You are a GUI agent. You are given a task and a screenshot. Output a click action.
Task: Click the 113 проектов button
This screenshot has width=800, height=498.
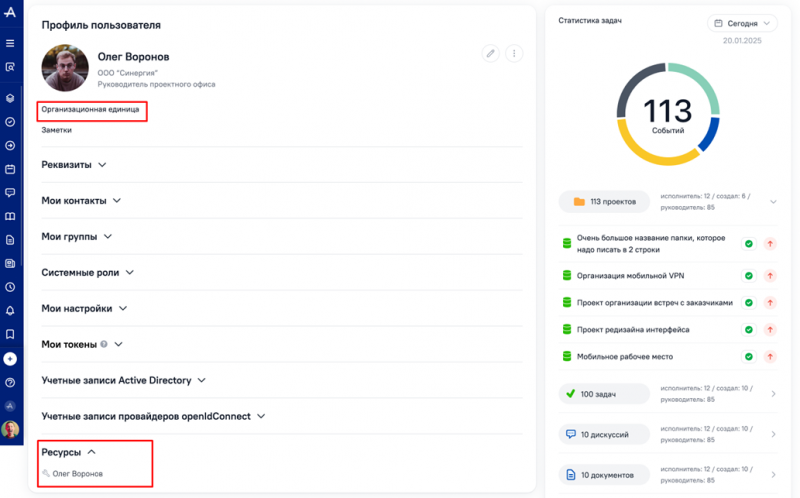(604, 202)
